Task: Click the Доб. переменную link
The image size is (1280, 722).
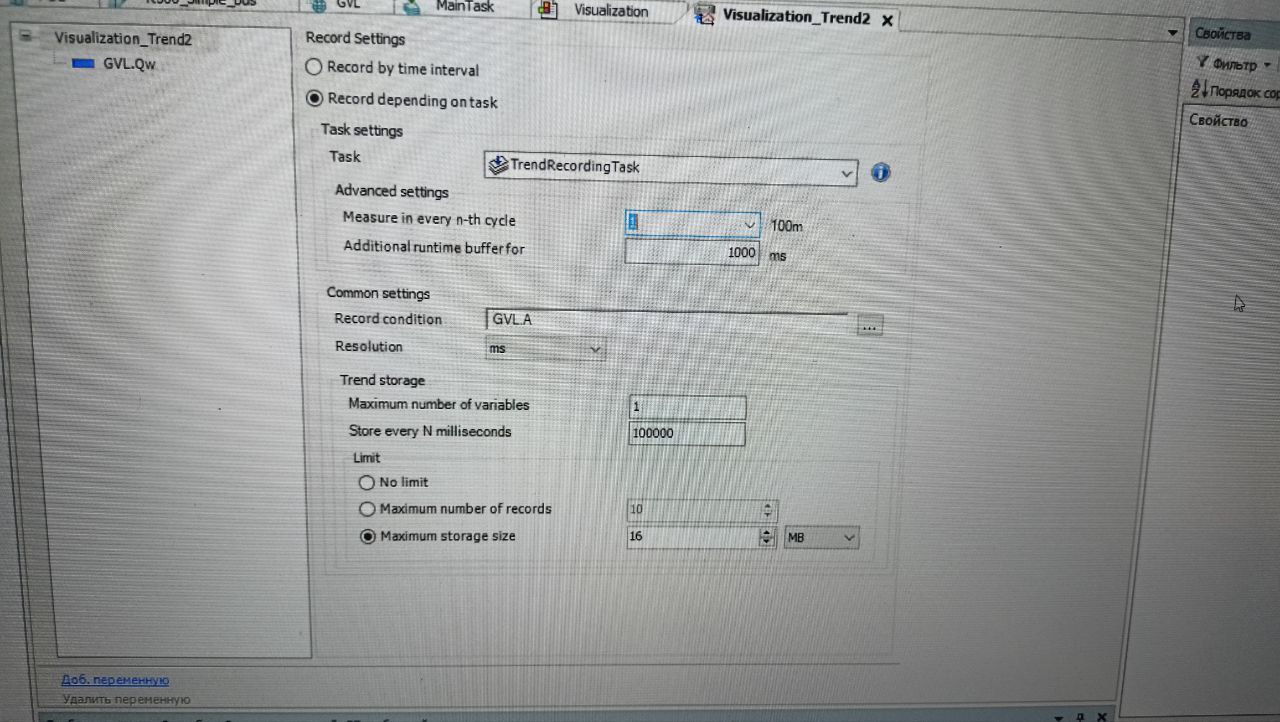Action: (x=113, y=679)
